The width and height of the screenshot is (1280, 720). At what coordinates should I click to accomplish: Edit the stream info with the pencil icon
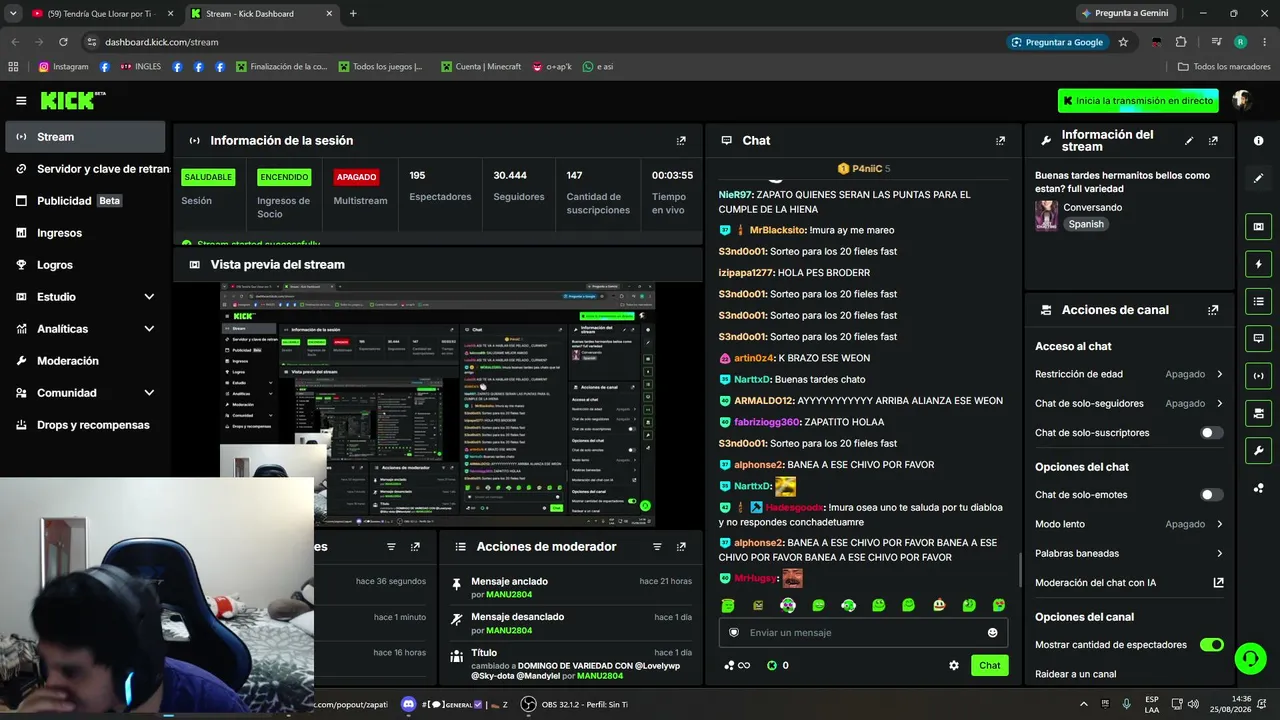[x=1189, y=141]
